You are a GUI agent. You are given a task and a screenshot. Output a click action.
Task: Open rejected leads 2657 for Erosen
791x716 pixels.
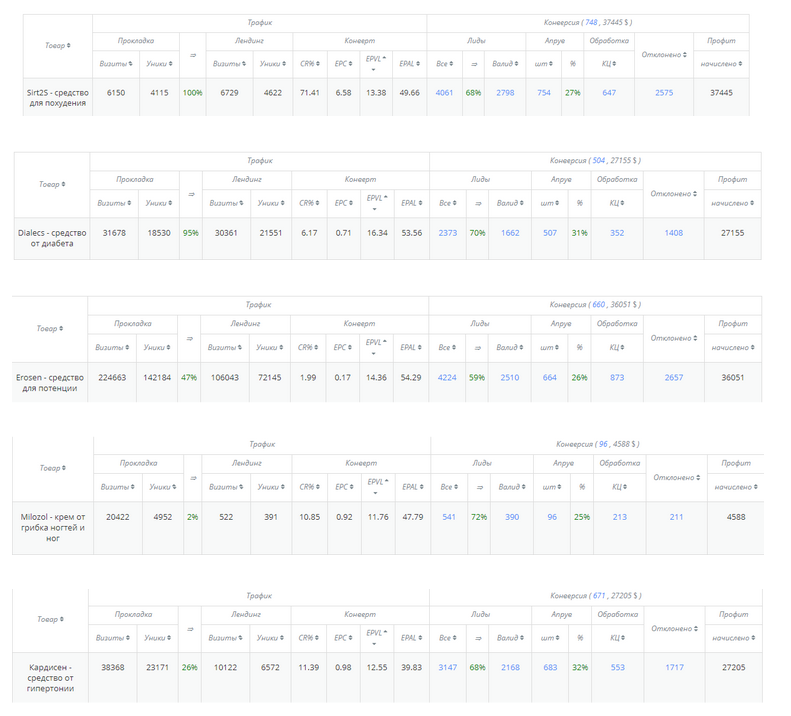pyautogui.click(x=674, y=377)
